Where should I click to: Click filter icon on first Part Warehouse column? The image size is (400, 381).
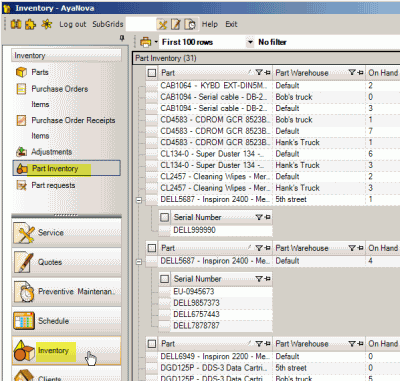(352, 72)
